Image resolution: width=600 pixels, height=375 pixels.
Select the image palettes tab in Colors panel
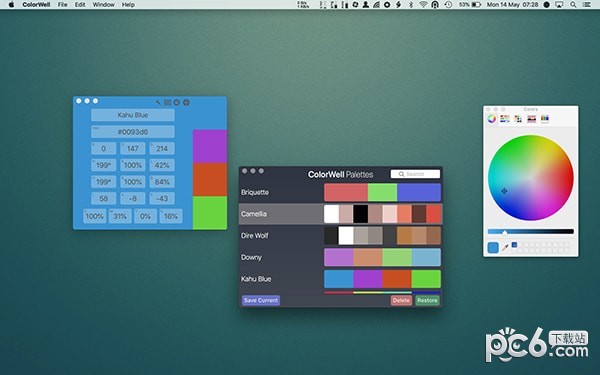[531, 119]
